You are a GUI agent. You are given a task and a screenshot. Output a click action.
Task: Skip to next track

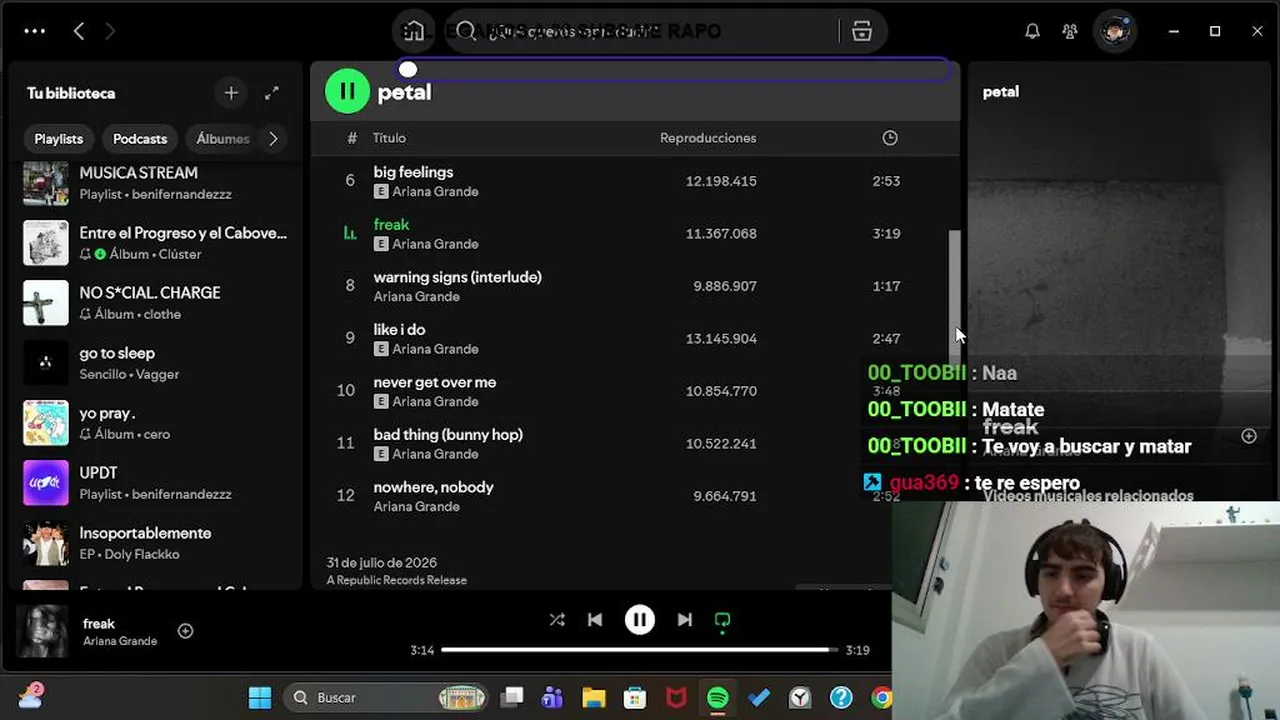point(685,620)
